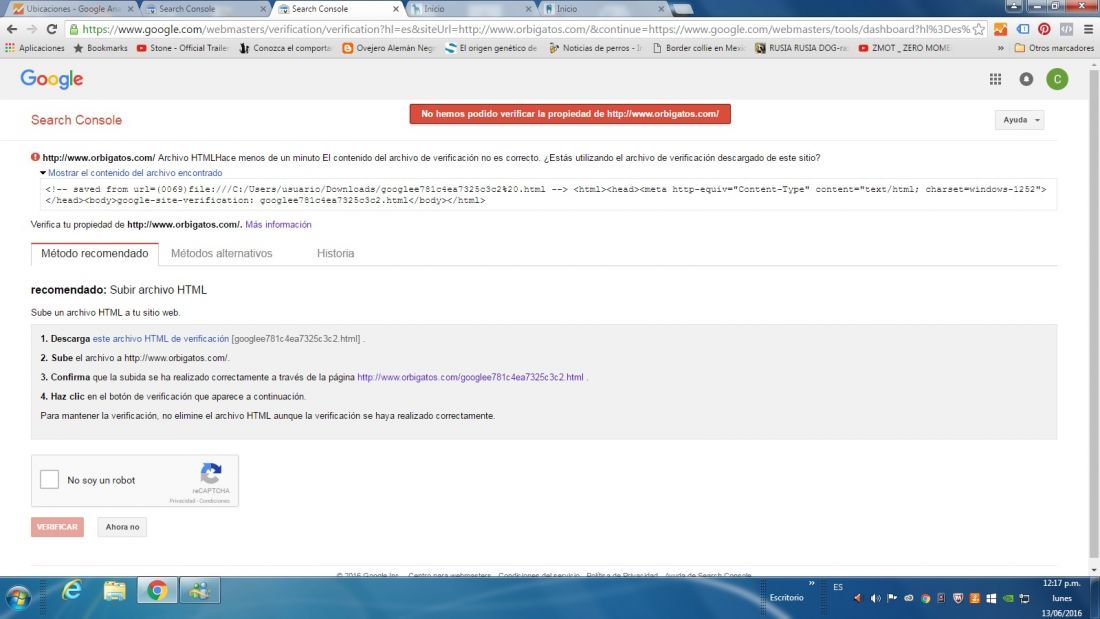This screenshot has width=1100, height=619.
Task: Open the Ayuda dropdown
Action: 1019,120
